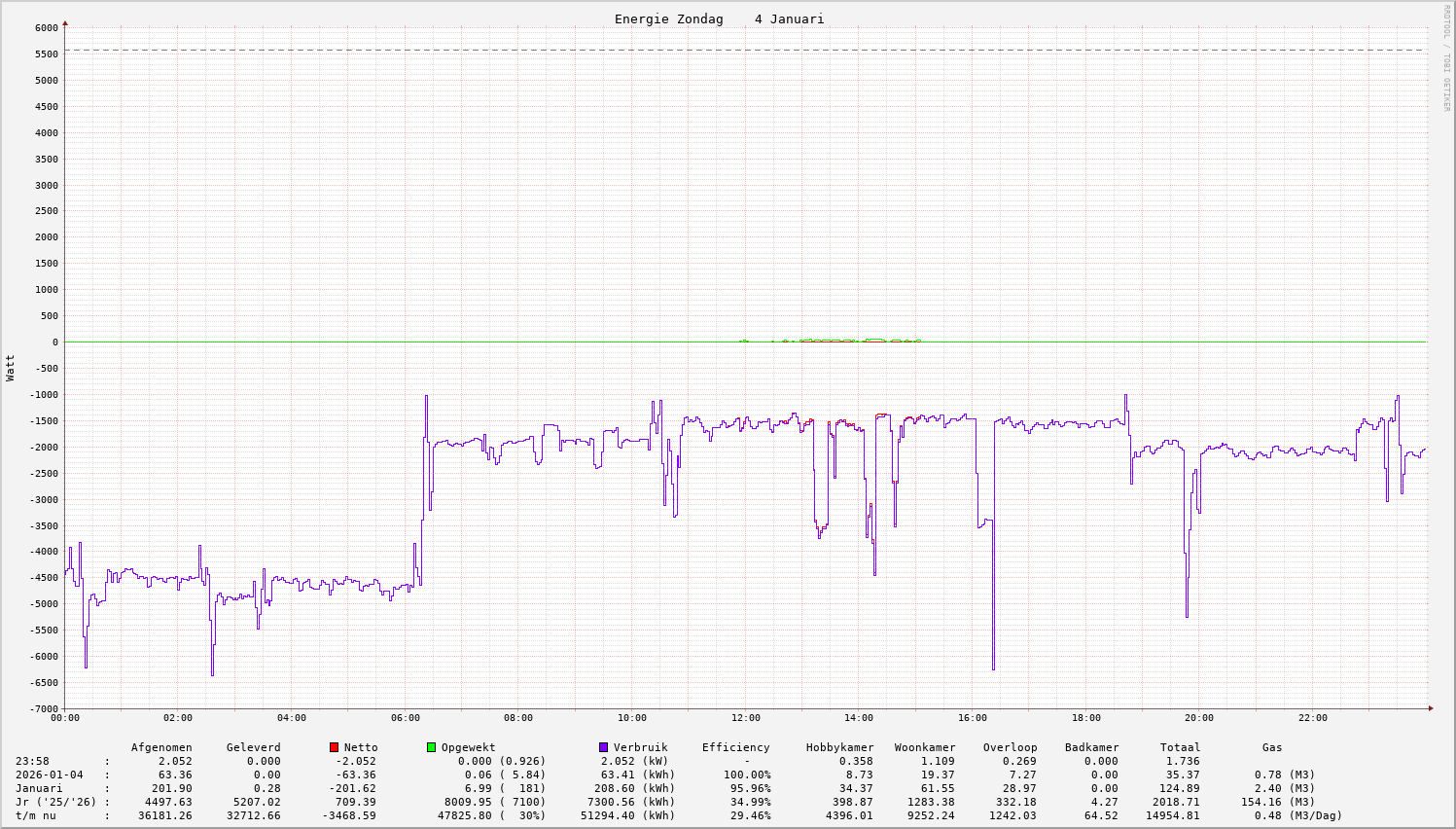
Task: Click the red arrow atop y-axis
Action: [65, 21]
